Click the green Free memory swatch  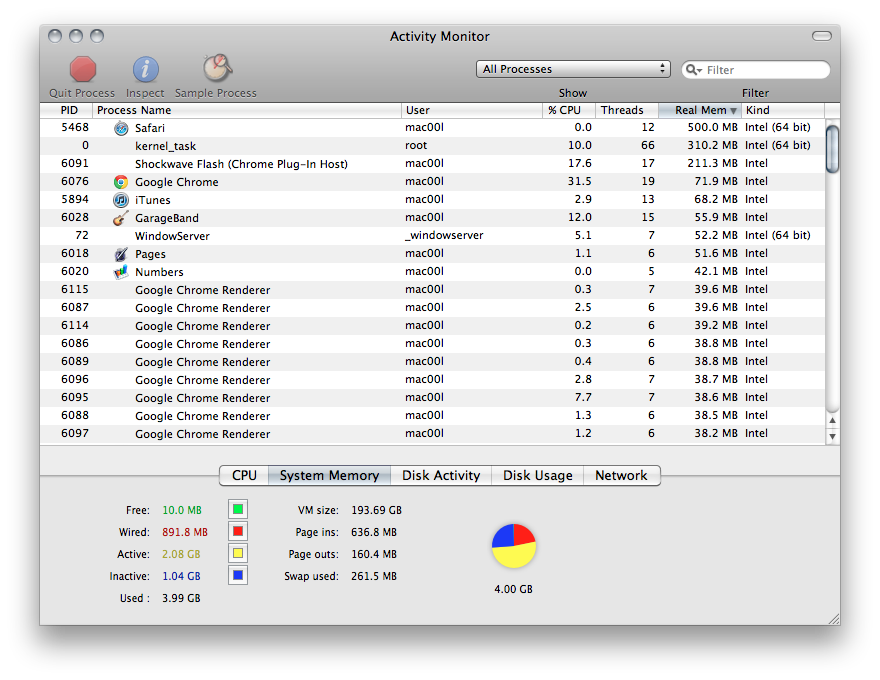point(238,509)
